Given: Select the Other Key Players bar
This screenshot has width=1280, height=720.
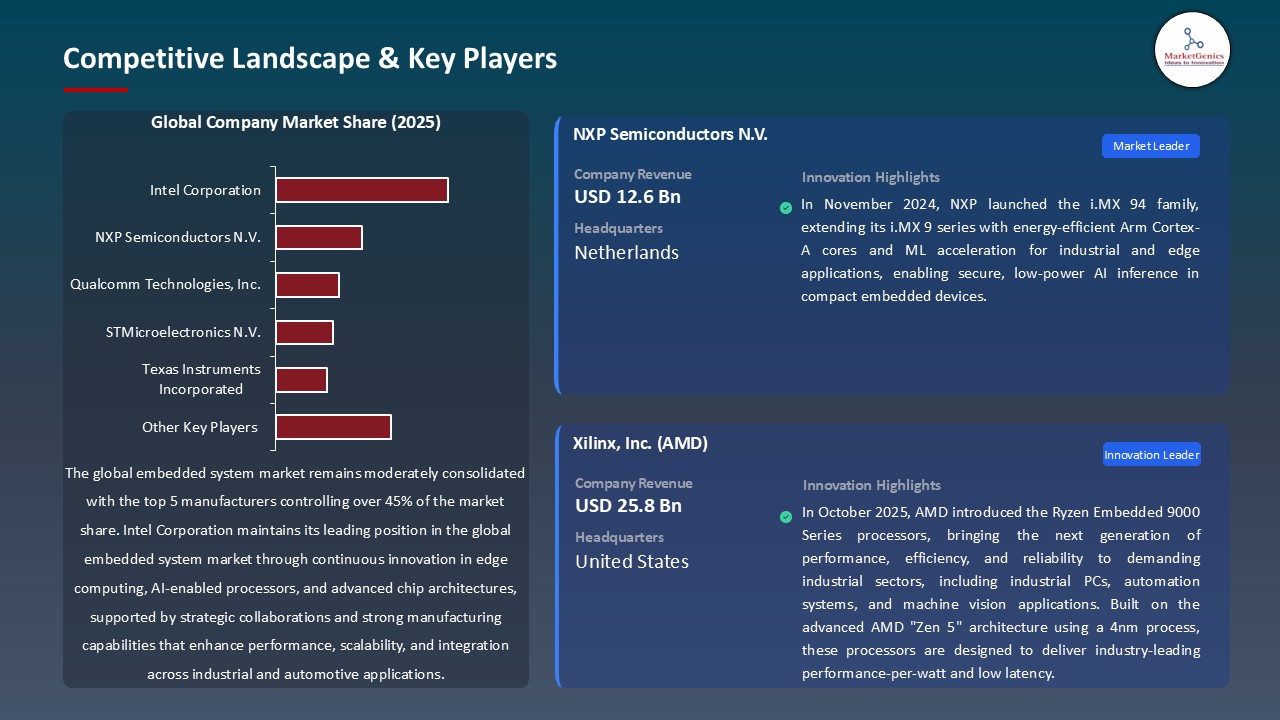Looking at the screenshot, I should [x=333, y=427].
